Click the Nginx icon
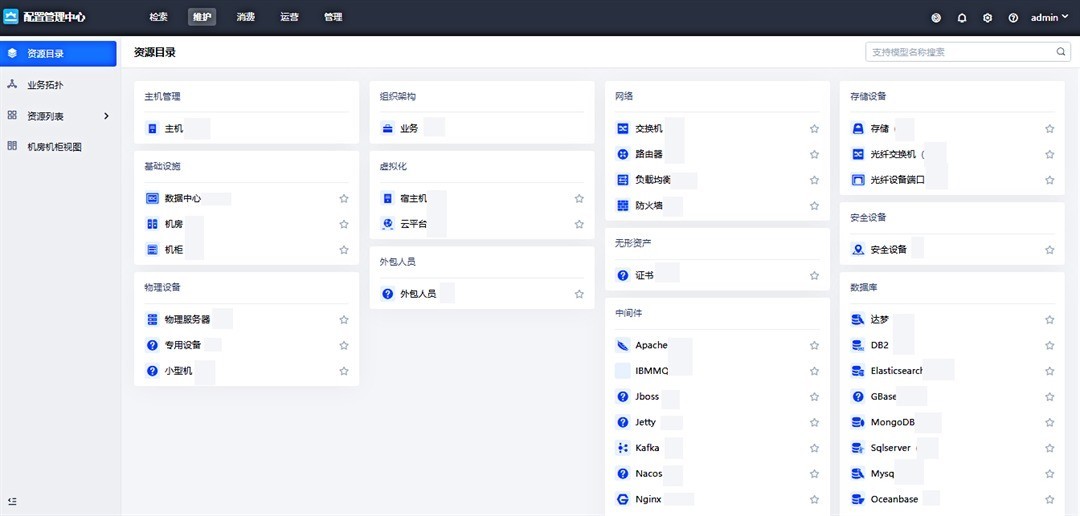Image resolution: width=1080 pixels, height=516 pixels. pos(622,499)
